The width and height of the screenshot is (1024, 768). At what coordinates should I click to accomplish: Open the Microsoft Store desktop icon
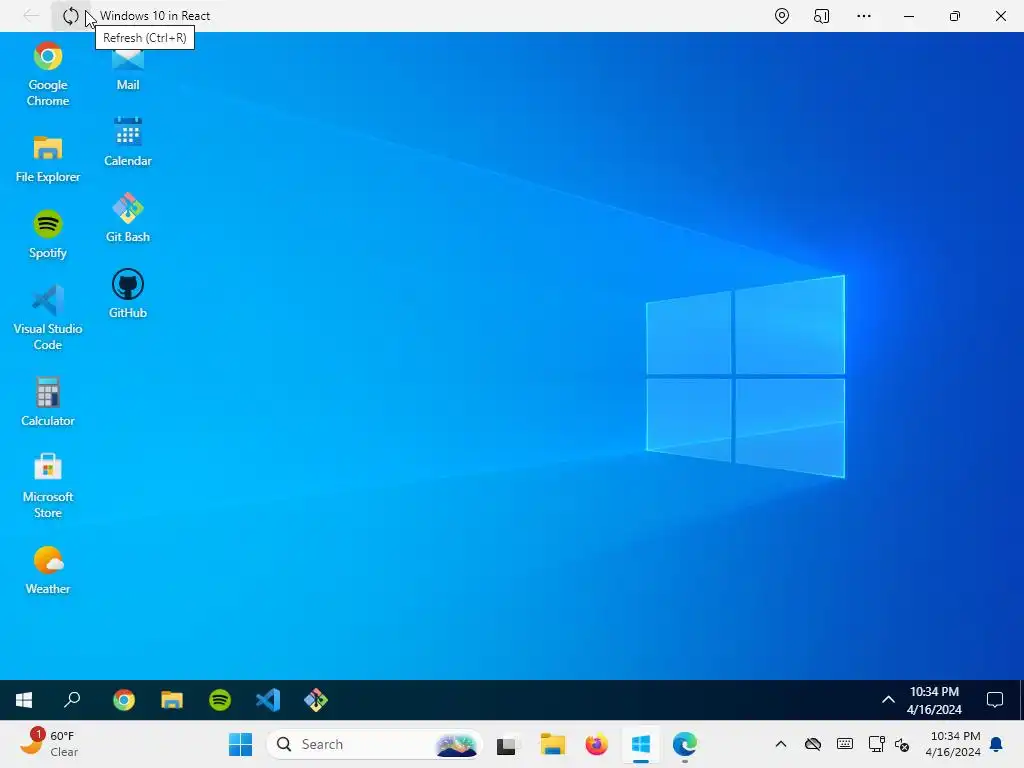coord(48,486)
